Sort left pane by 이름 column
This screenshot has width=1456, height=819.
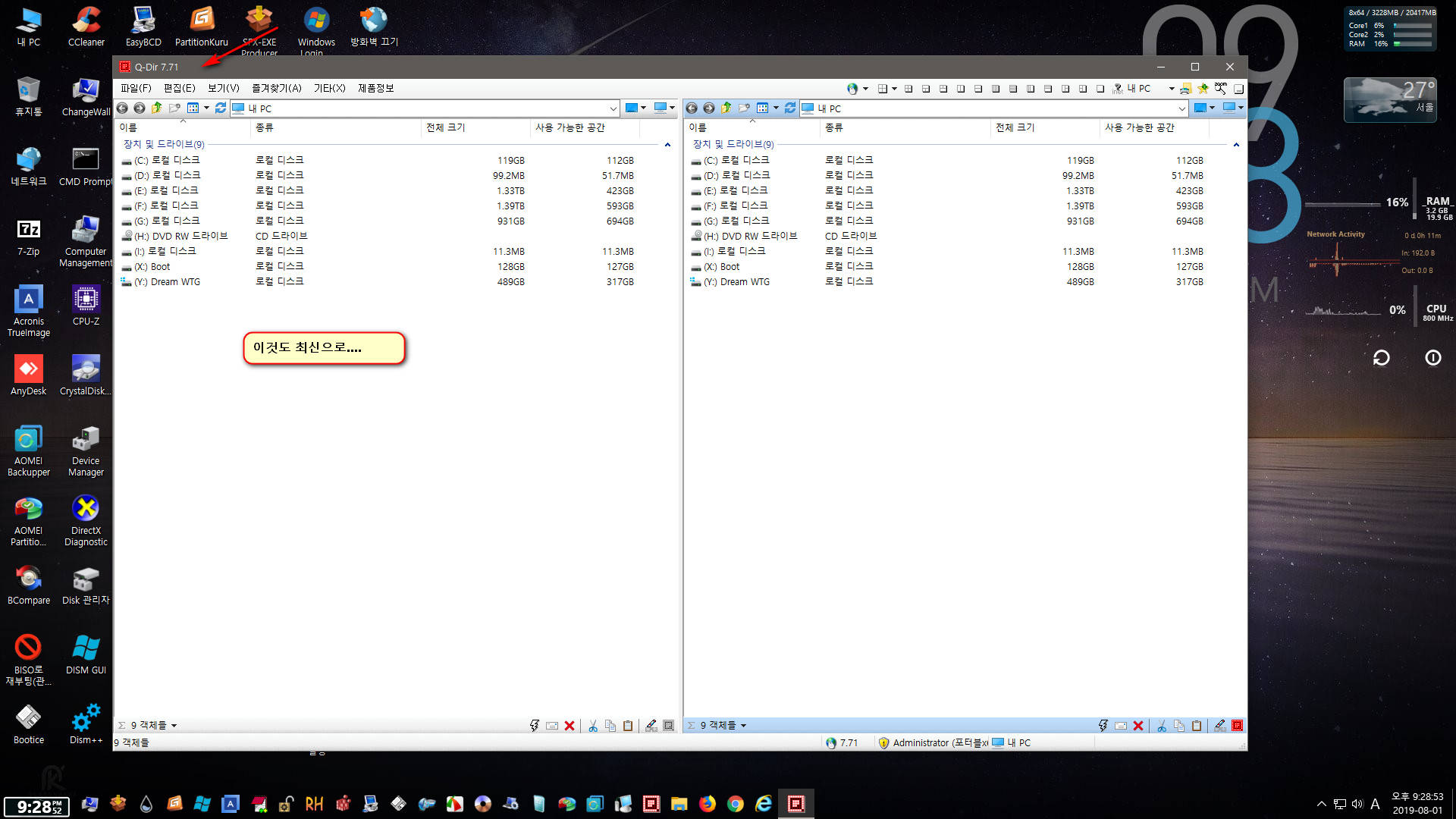182,127
